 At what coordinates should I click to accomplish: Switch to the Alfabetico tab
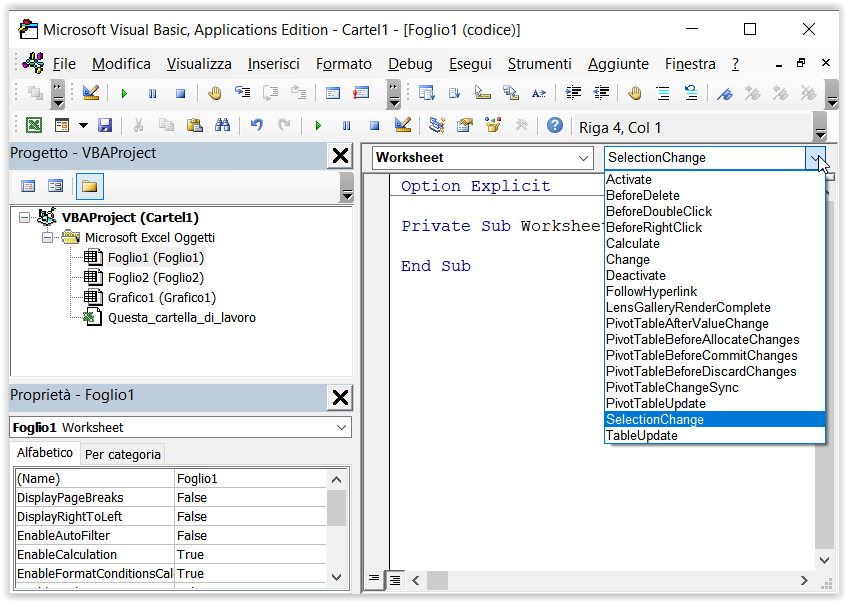[x=45, y=453]
